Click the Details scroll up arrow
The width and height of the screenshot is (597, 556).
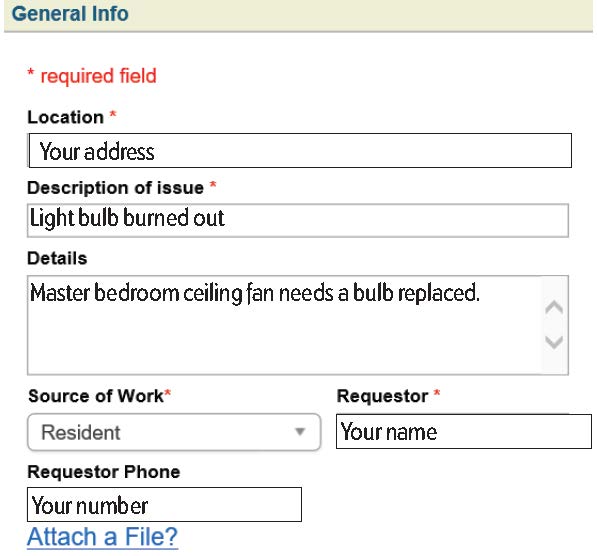tap(554, 307)
